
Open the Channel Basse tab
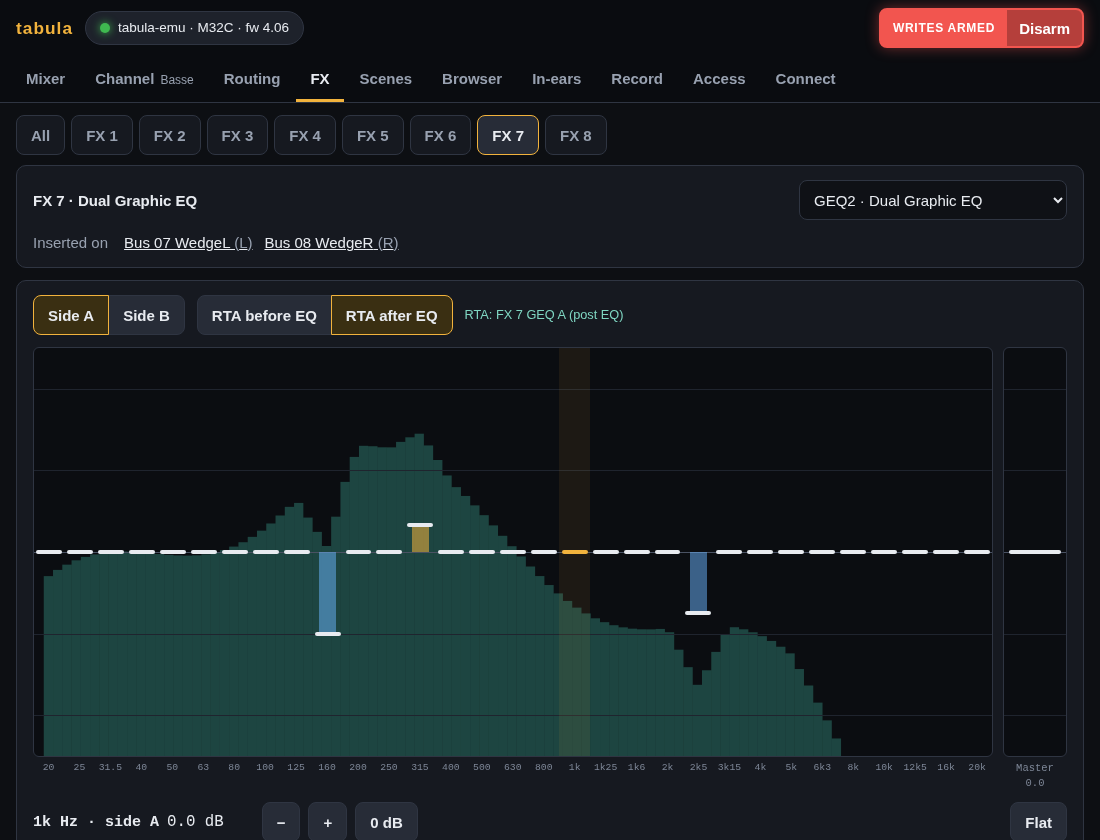(x=144, y=79)
